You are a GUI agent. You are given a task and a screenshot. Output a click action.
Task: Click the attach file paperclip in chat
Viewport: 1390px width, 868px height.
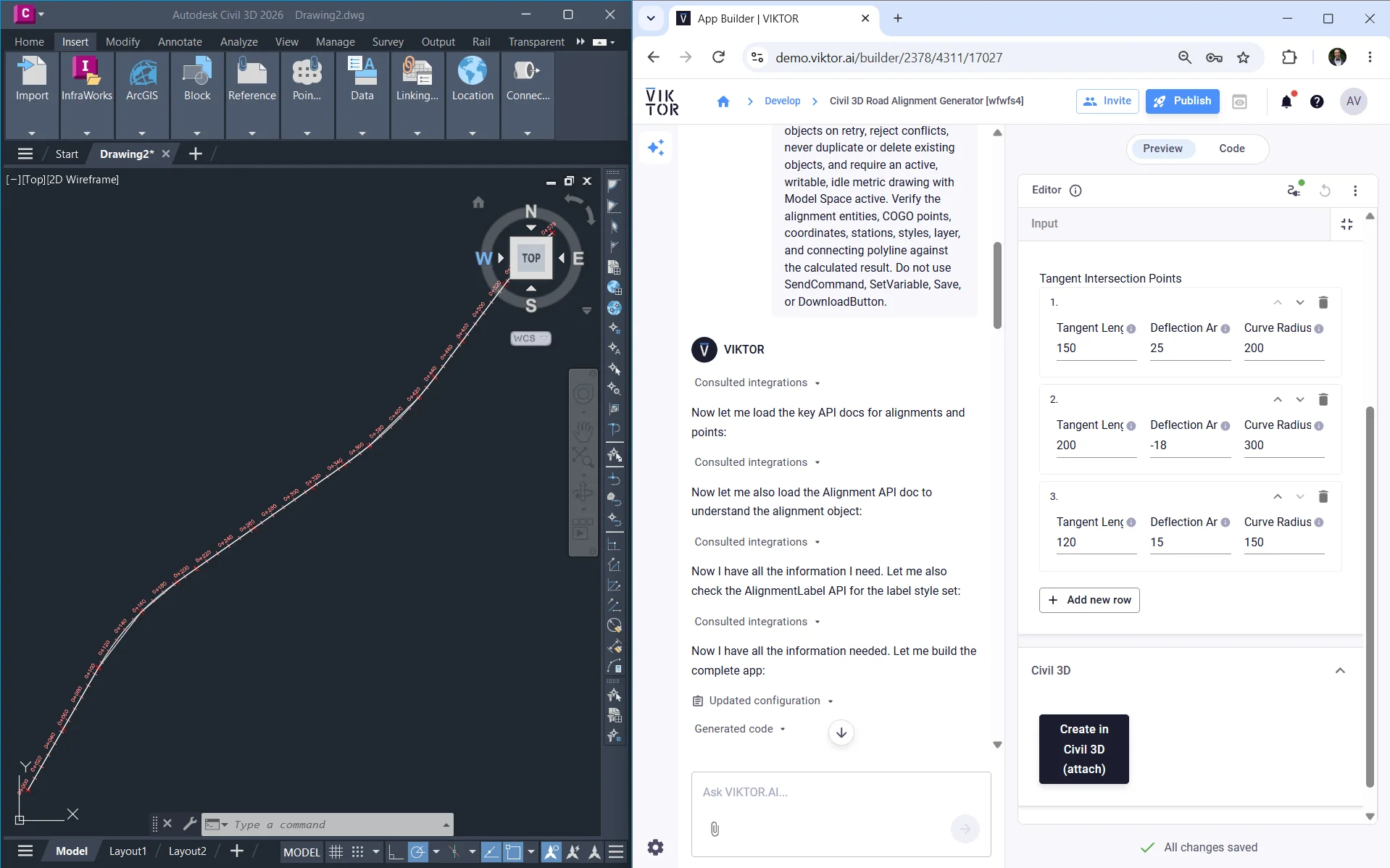(715, 829)
